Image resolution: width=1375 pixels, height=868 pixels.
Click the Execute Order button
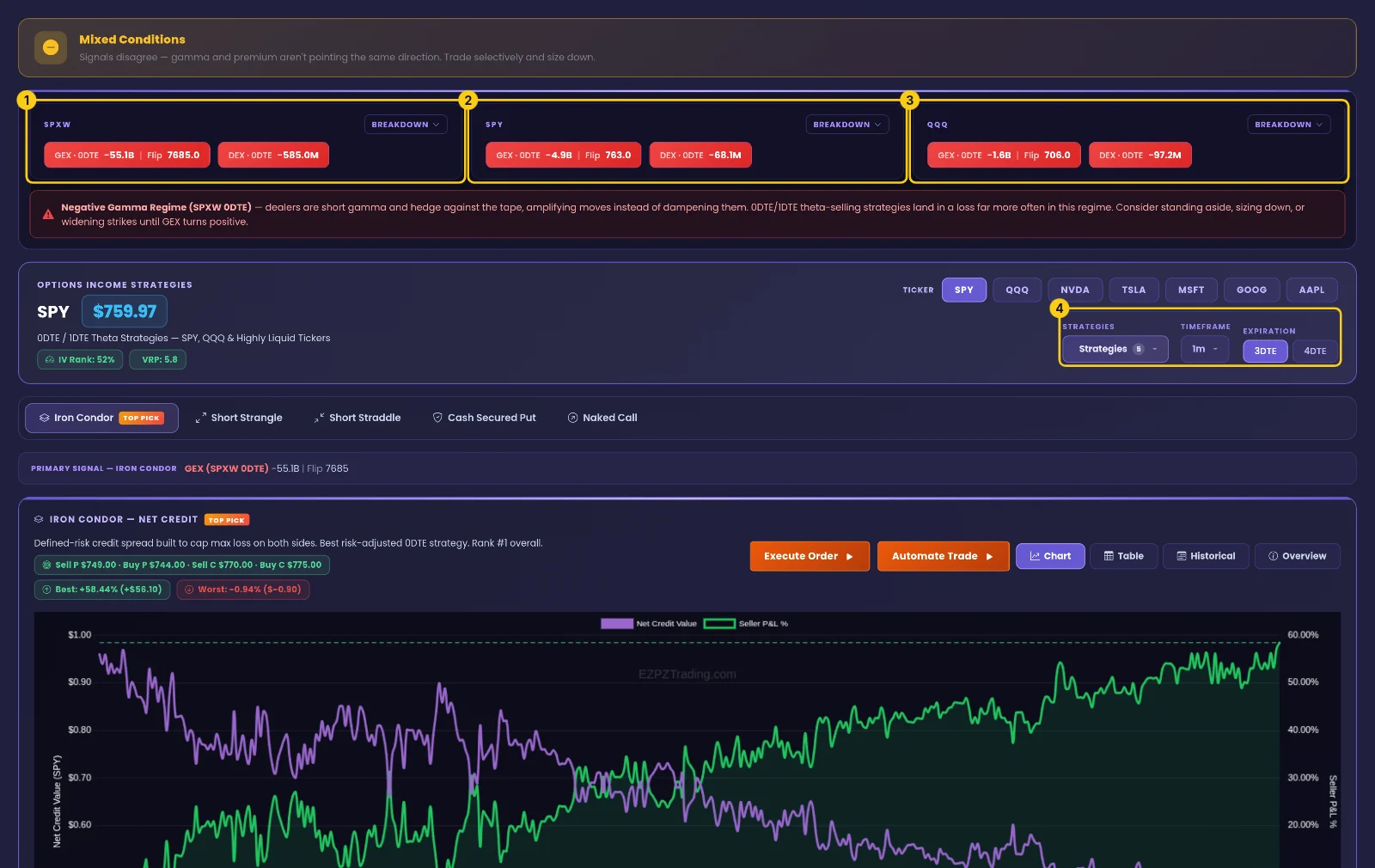click(810, 556)
